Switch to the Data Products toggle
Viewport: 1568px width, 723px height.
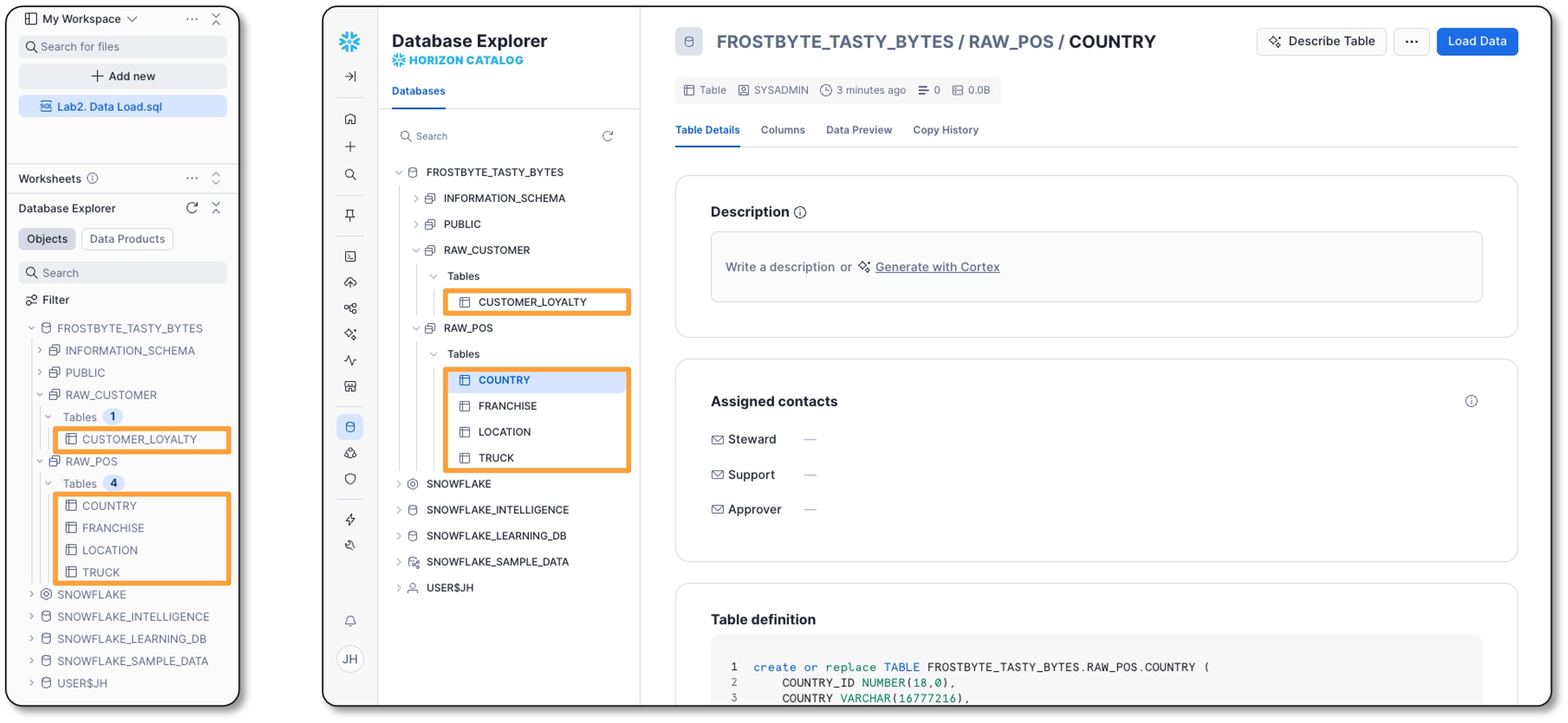tap(127, 239)
